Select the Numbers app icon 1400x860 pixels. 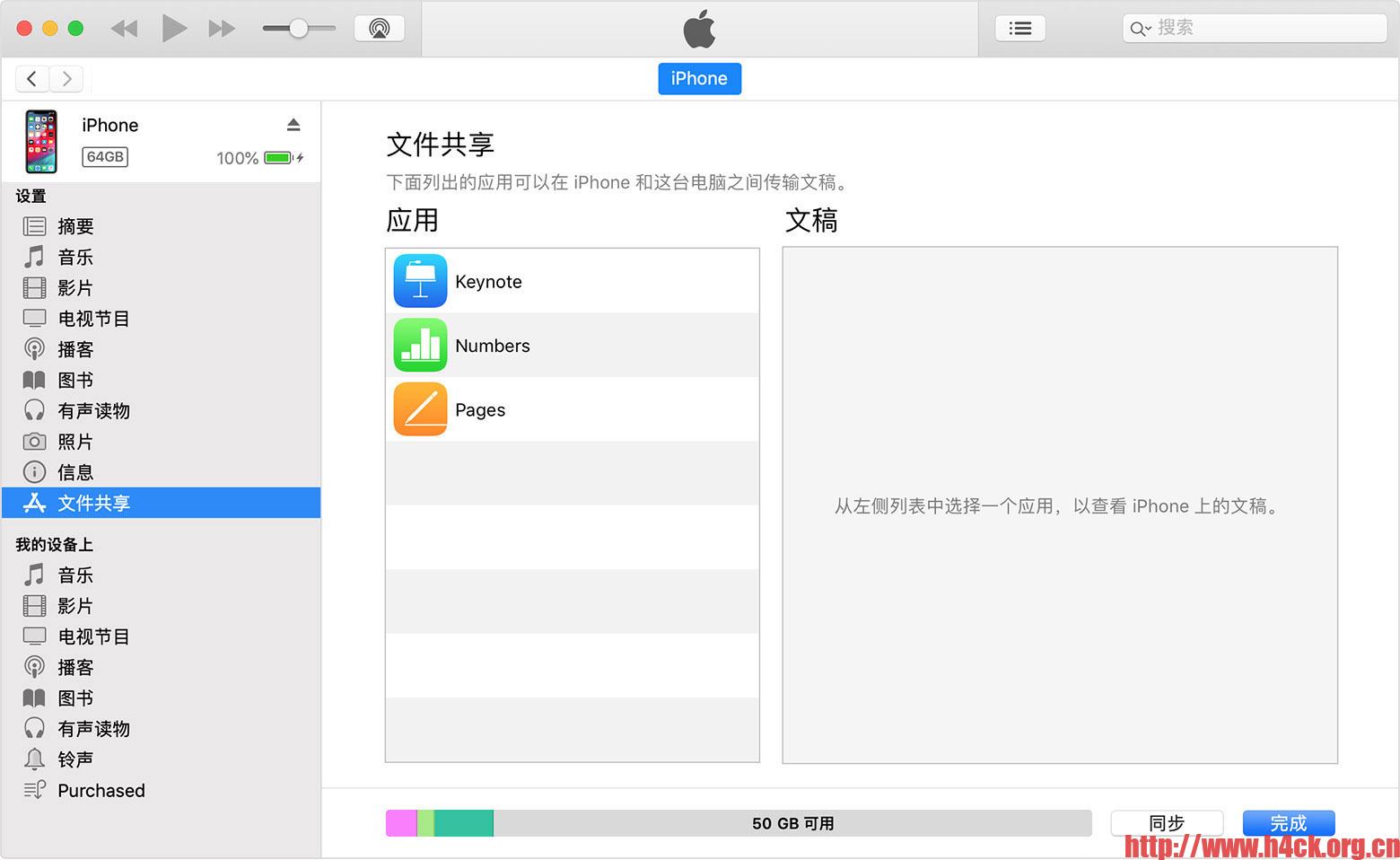(x=420, y=345)
